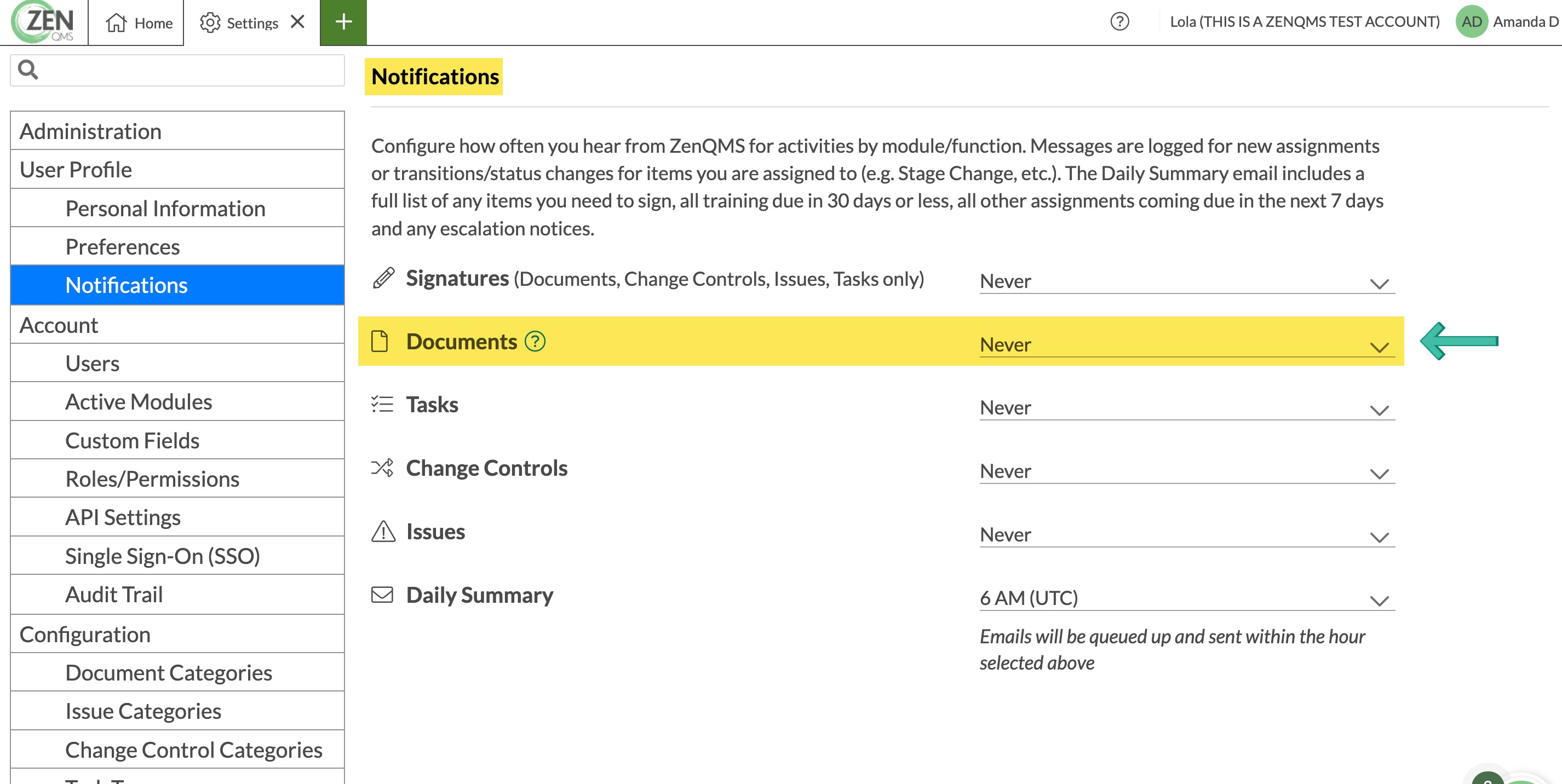Viewport: 1562px width, 784px height.
Task: Click the Daily Summary label
Action: click(x=480, y=595)
